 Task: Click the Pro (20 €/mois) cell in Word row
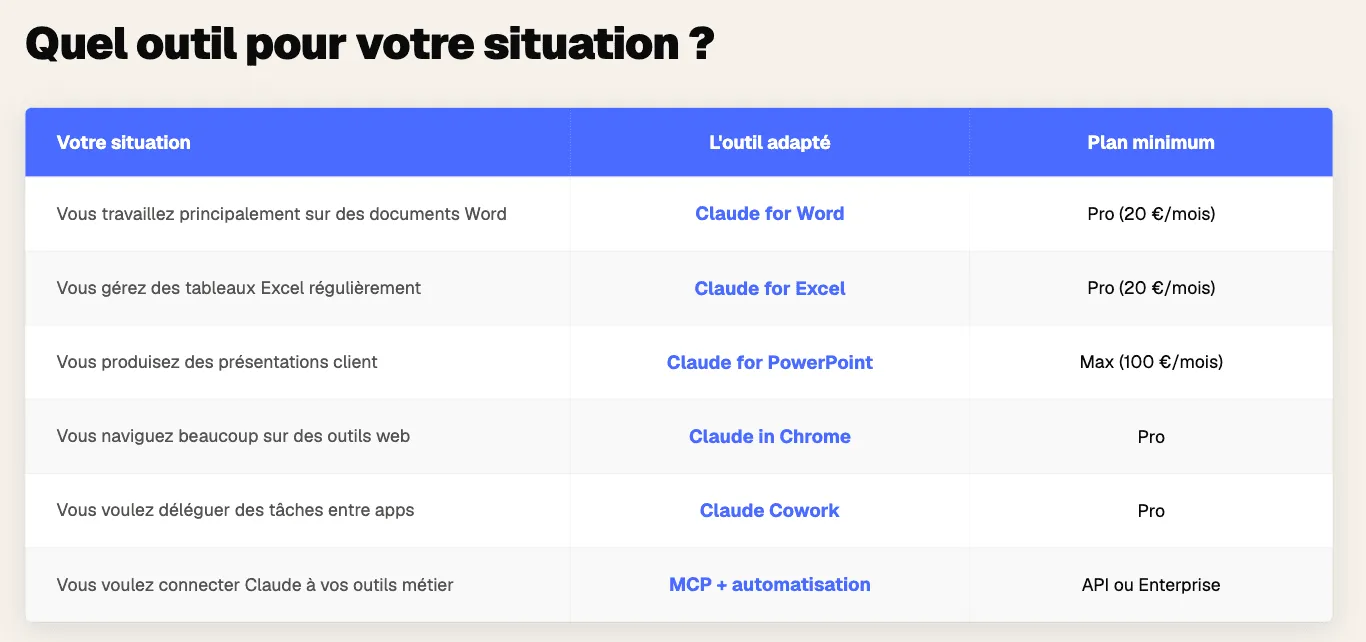[1151, 213]
